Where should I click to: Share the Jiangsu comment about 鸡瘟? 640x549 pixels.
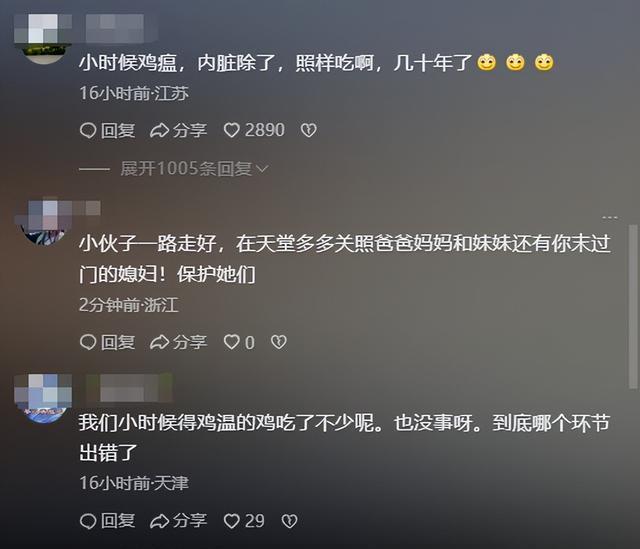pos(178,130)
